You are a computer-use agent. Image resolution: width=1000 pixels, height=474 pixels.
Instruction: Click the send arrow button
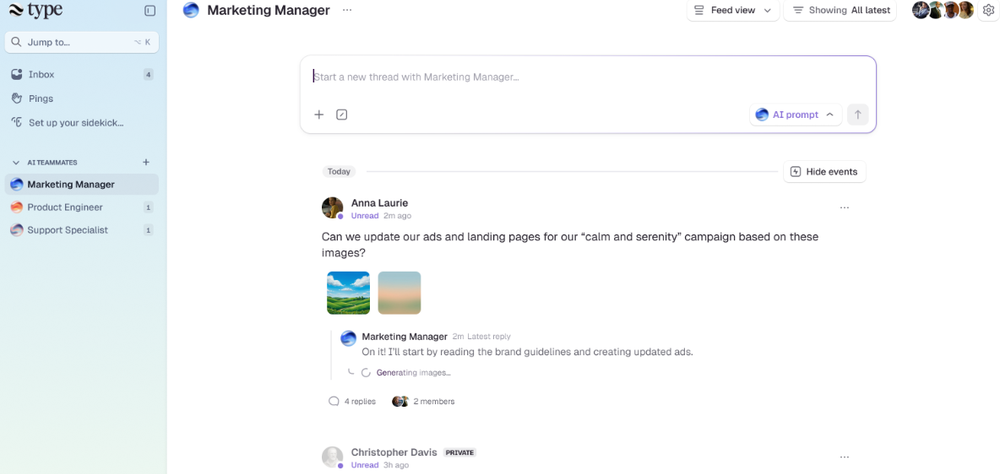click(x=858, y=115)
